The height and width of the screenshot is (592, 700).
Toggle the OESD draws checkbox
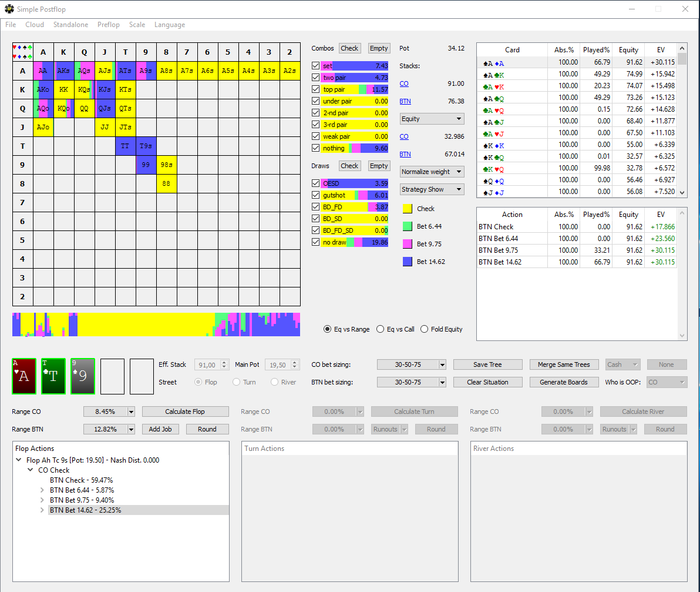(x=316, y=183)
